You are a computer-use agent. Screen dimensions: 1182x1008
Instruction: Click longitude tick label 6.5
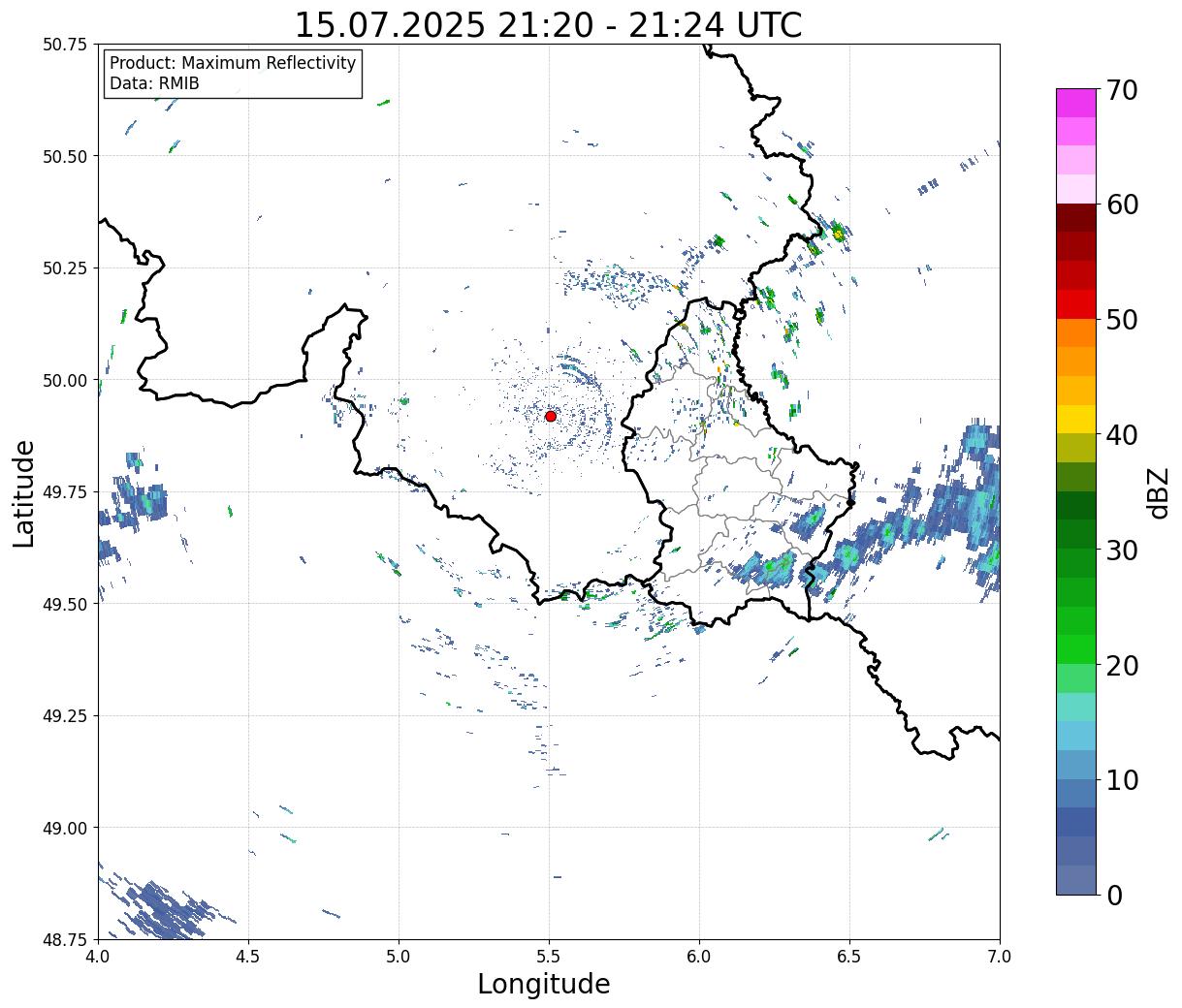click(849, 956)
